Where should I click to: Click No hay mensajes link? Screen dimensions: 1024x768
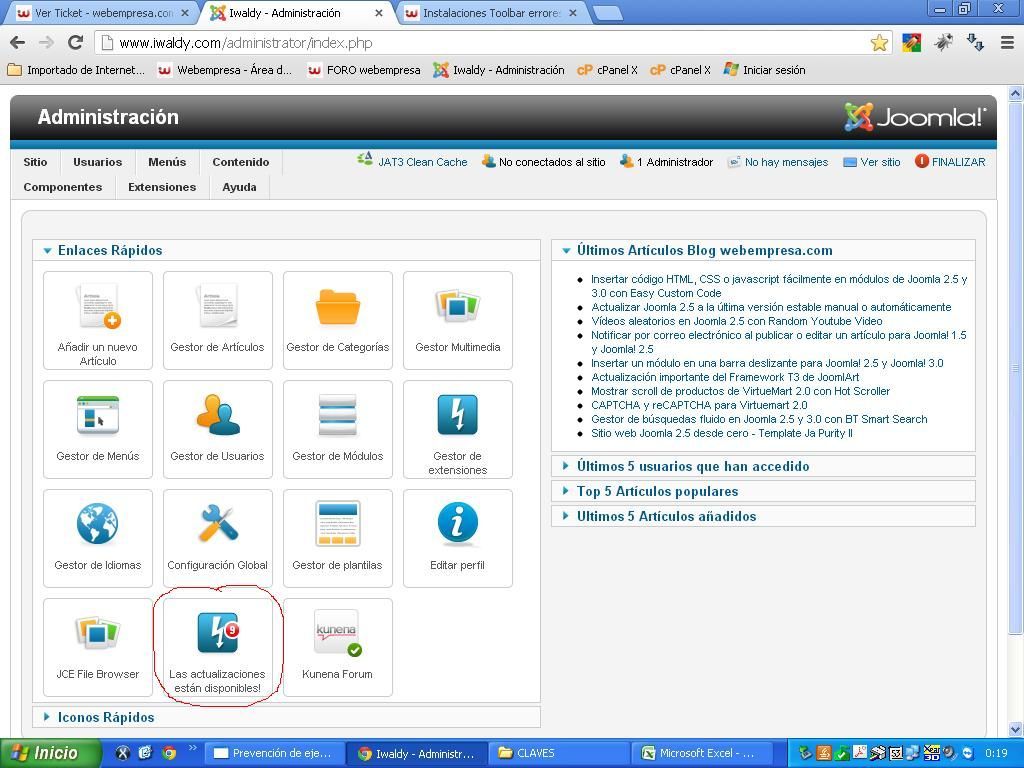[x=786, y=162]
